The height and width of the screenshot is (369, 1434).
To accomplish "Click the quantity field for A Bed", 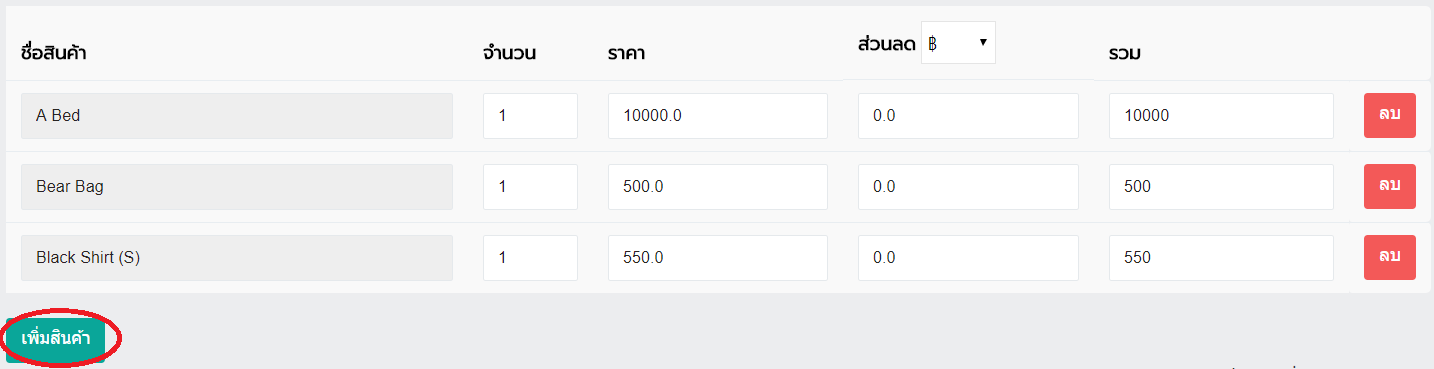I will click(x=530, y=116).
